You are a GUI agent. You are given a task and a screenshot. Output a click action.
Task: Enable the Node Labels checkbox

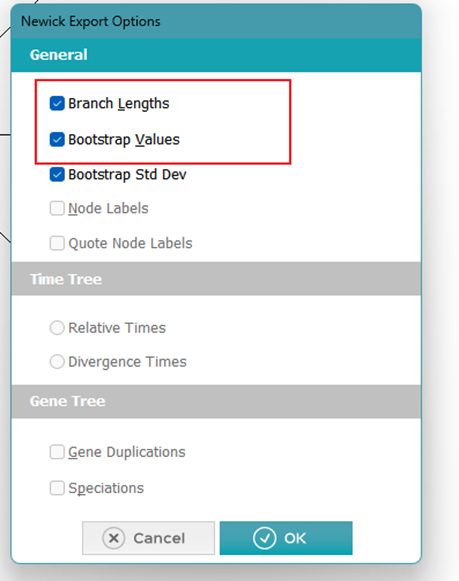[x=57, y=208]
